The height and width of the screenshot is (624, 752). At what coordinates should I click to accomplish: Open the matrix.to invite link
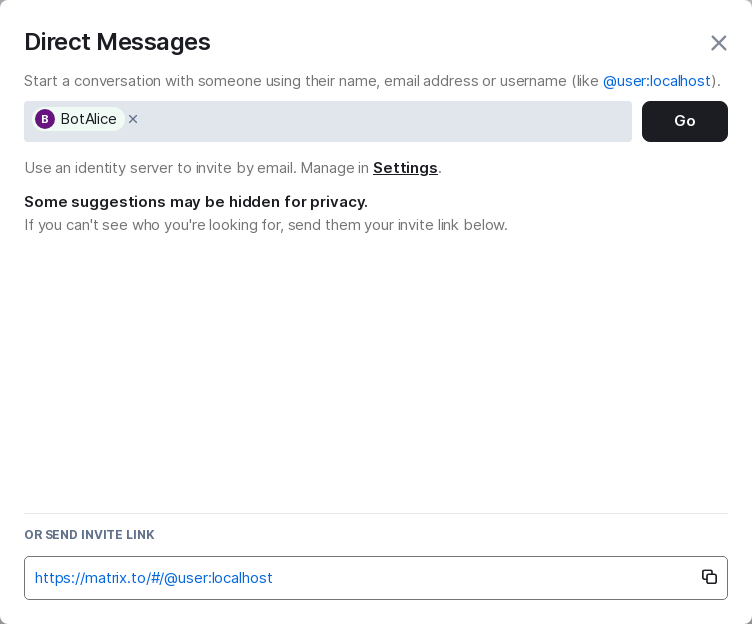pos(154,578)
